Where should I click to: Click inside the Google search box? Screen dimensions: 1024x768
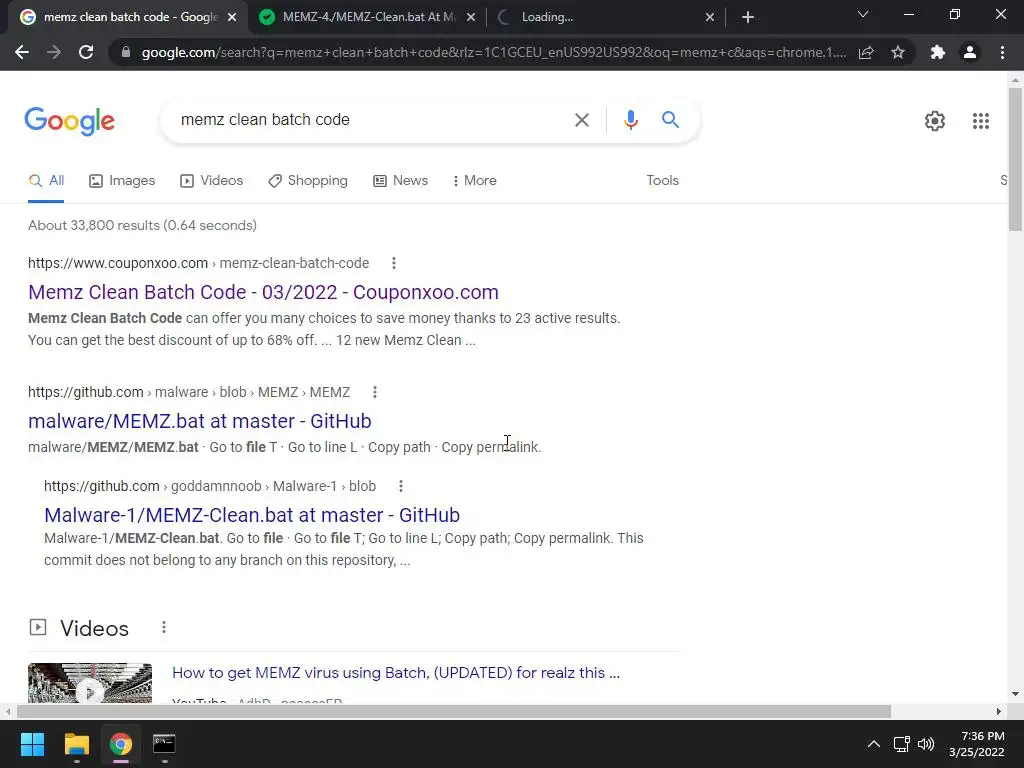(372, 120)
